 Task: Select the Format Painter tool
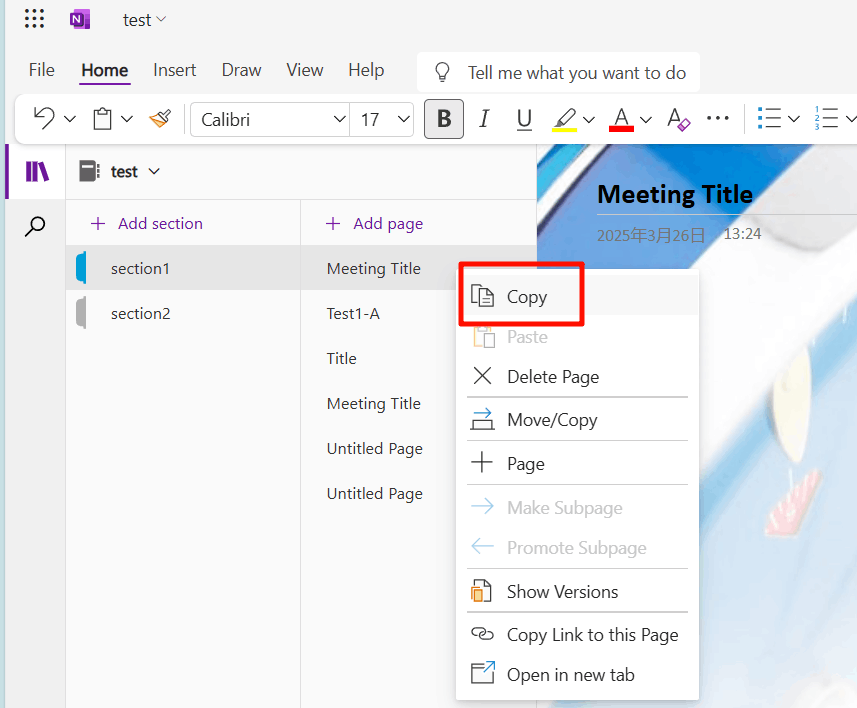pyautogui.click(x=160, y=118)
